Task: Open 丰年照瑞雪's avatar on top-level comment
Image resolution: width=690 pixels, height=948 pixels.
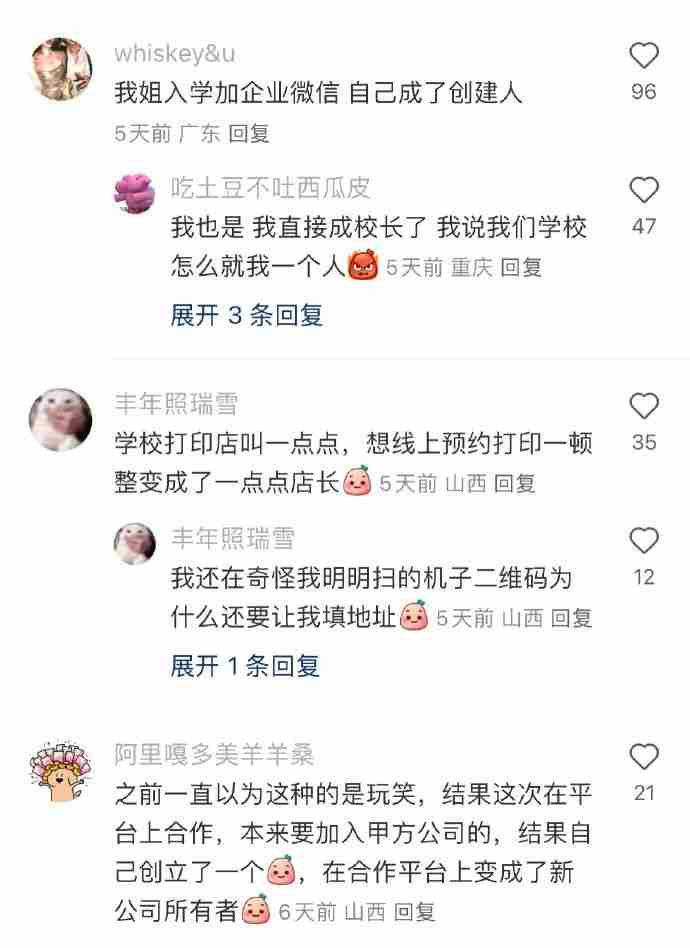Action: [61, 420]
